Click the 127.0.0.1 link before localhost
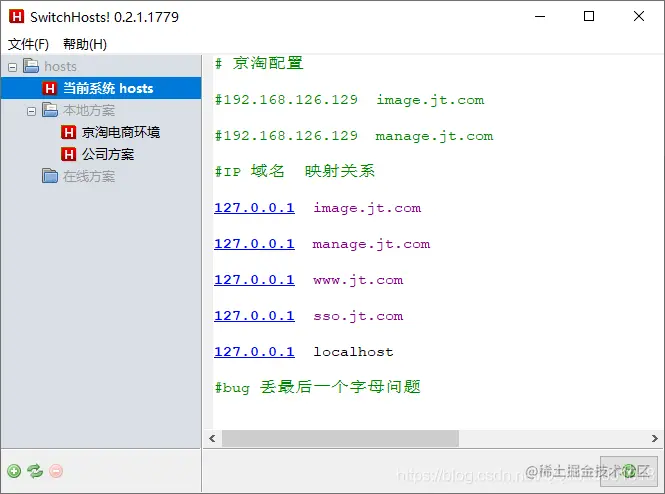Screen dimensions: 665x494 (254, 352)
